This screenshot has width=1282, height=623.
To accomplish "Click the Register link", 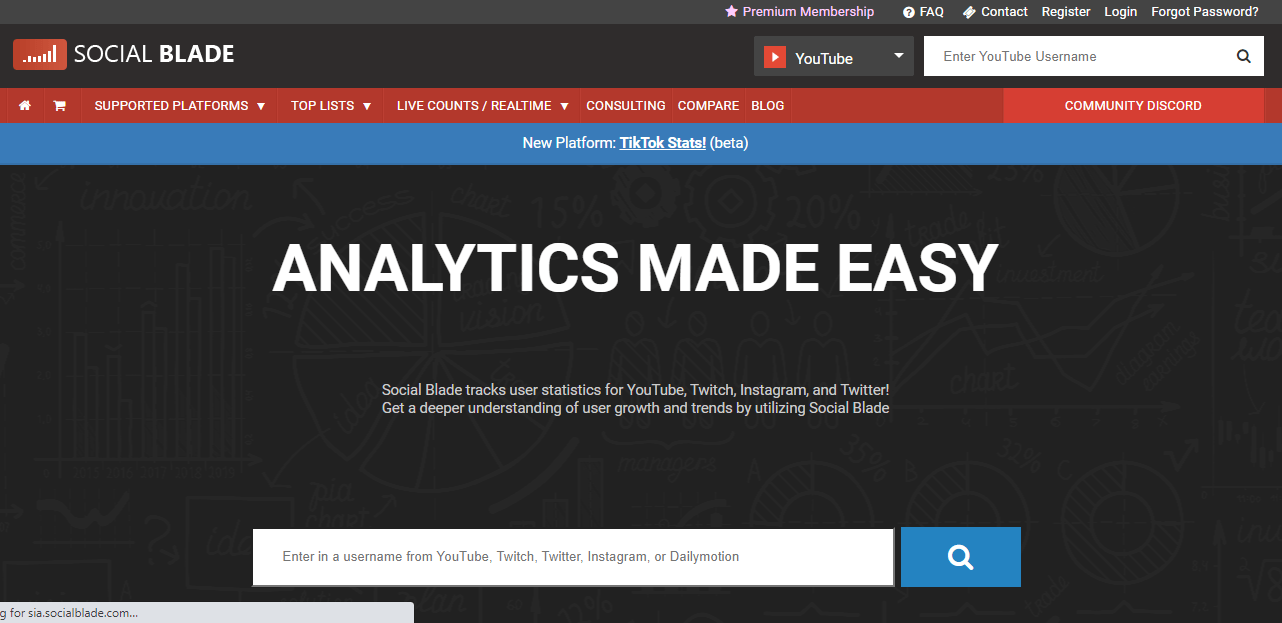I will coord(1066,12).
